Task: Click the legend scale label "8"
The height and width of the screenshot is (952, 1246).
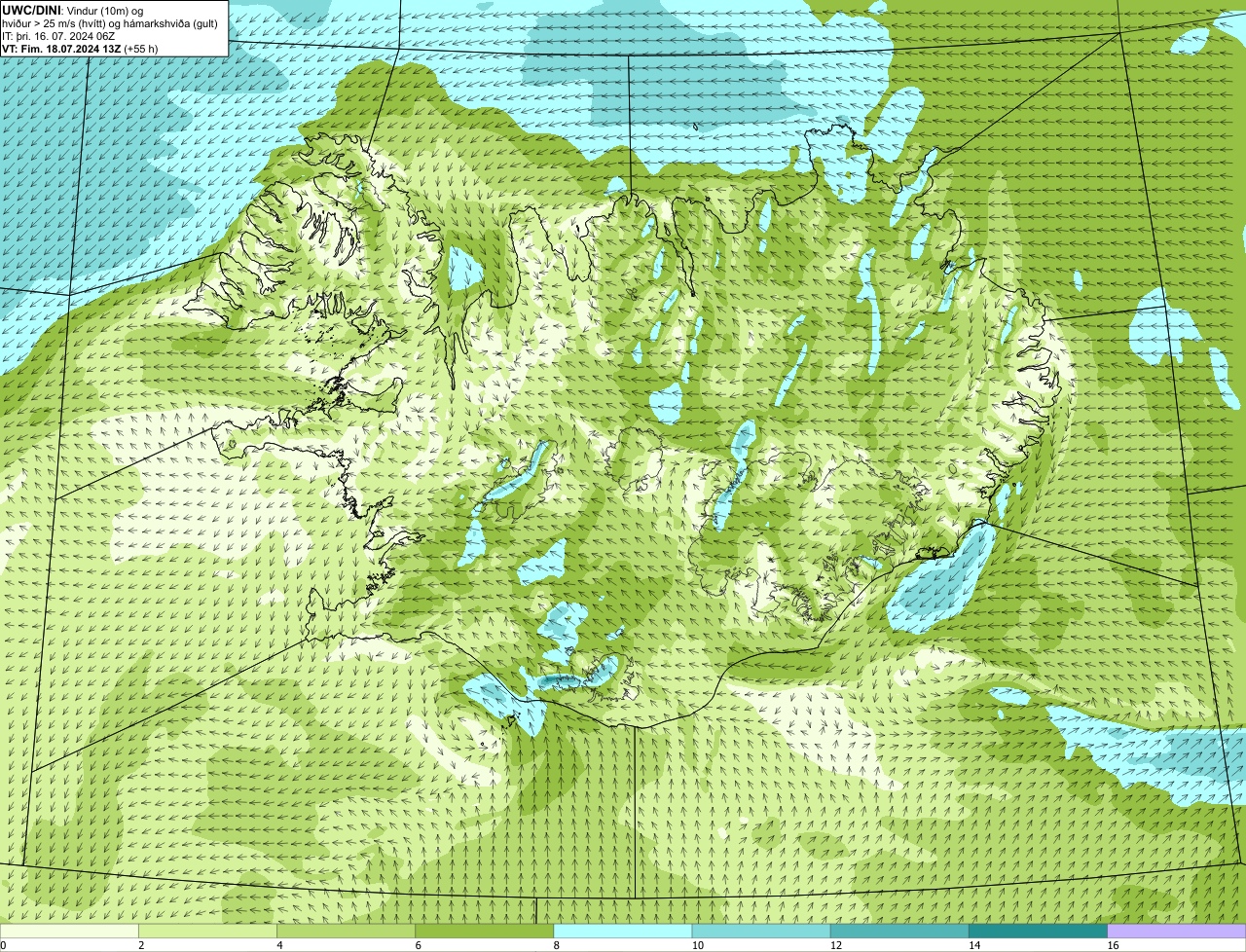Action: 556,945
